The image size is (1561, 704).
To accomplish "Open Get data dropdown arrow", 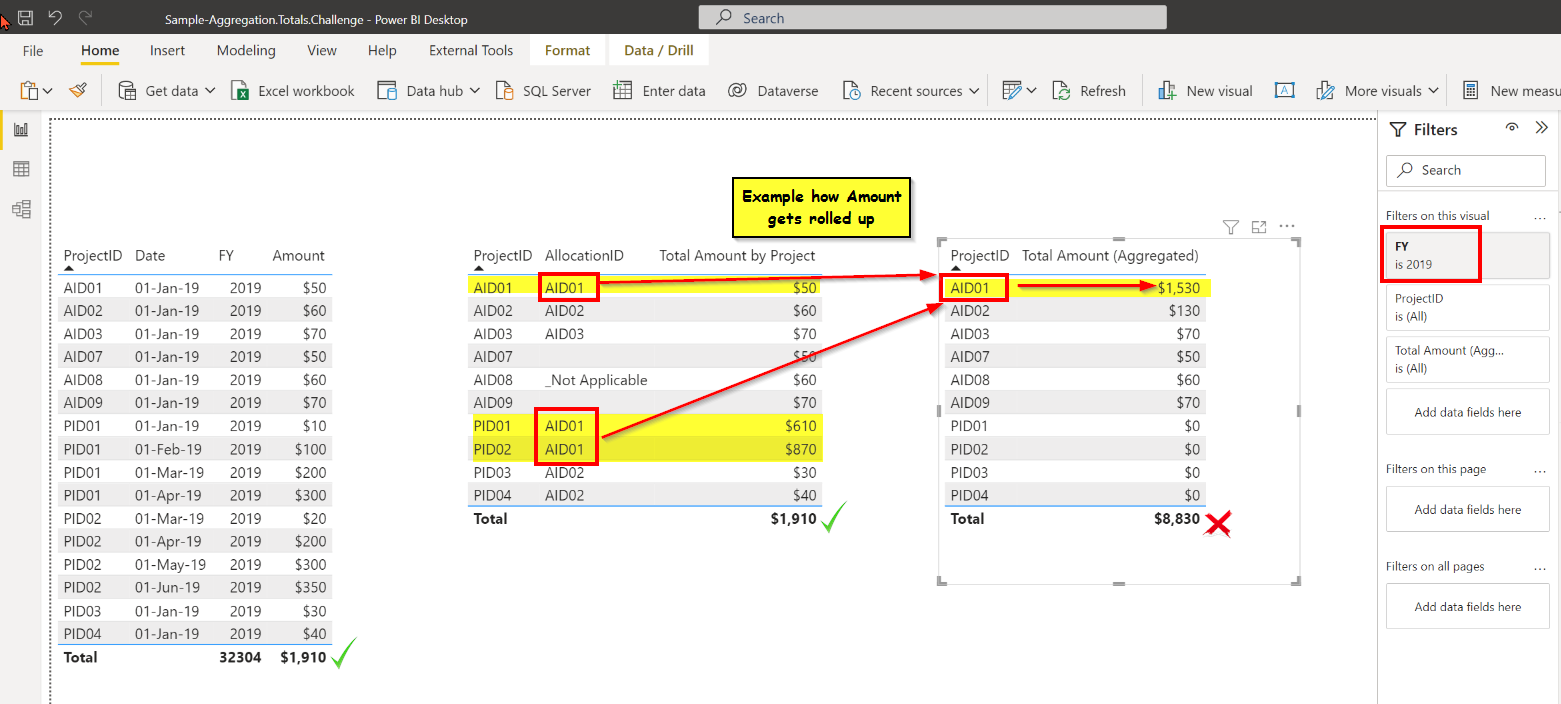I will tap(210, 91).
